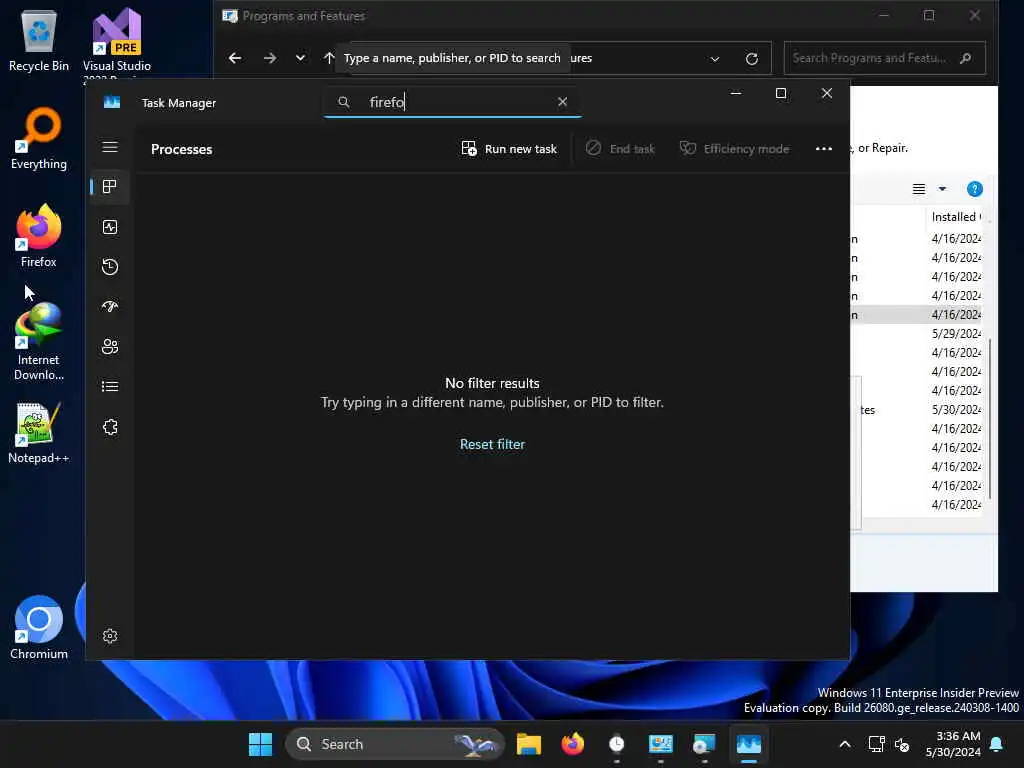Select Internet Download Manager desktop shortcut
Screen dimensions: 1024x768
click(x=39, y=342)
